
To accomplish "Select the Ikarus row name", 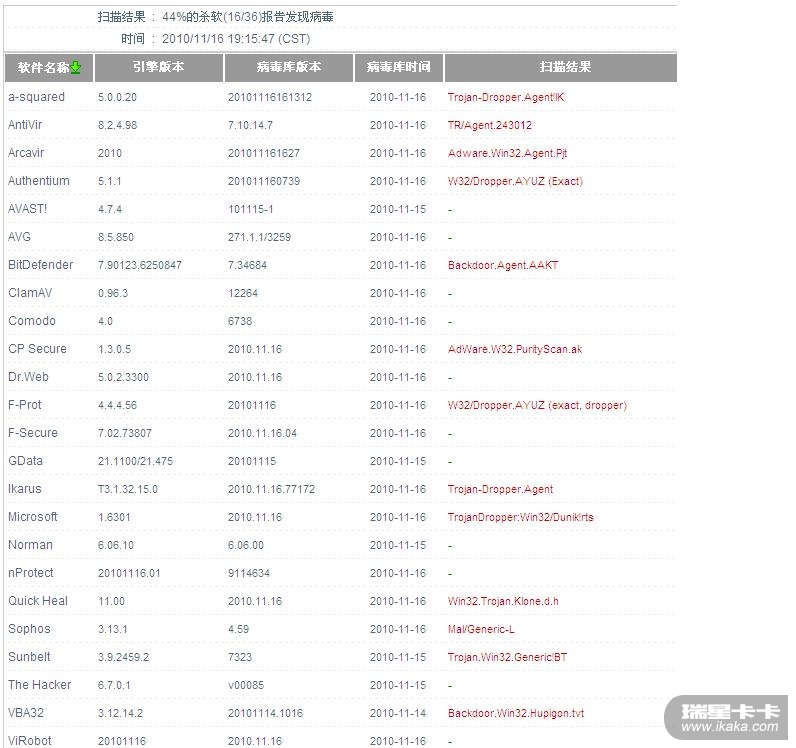I will tap(25, 489).
